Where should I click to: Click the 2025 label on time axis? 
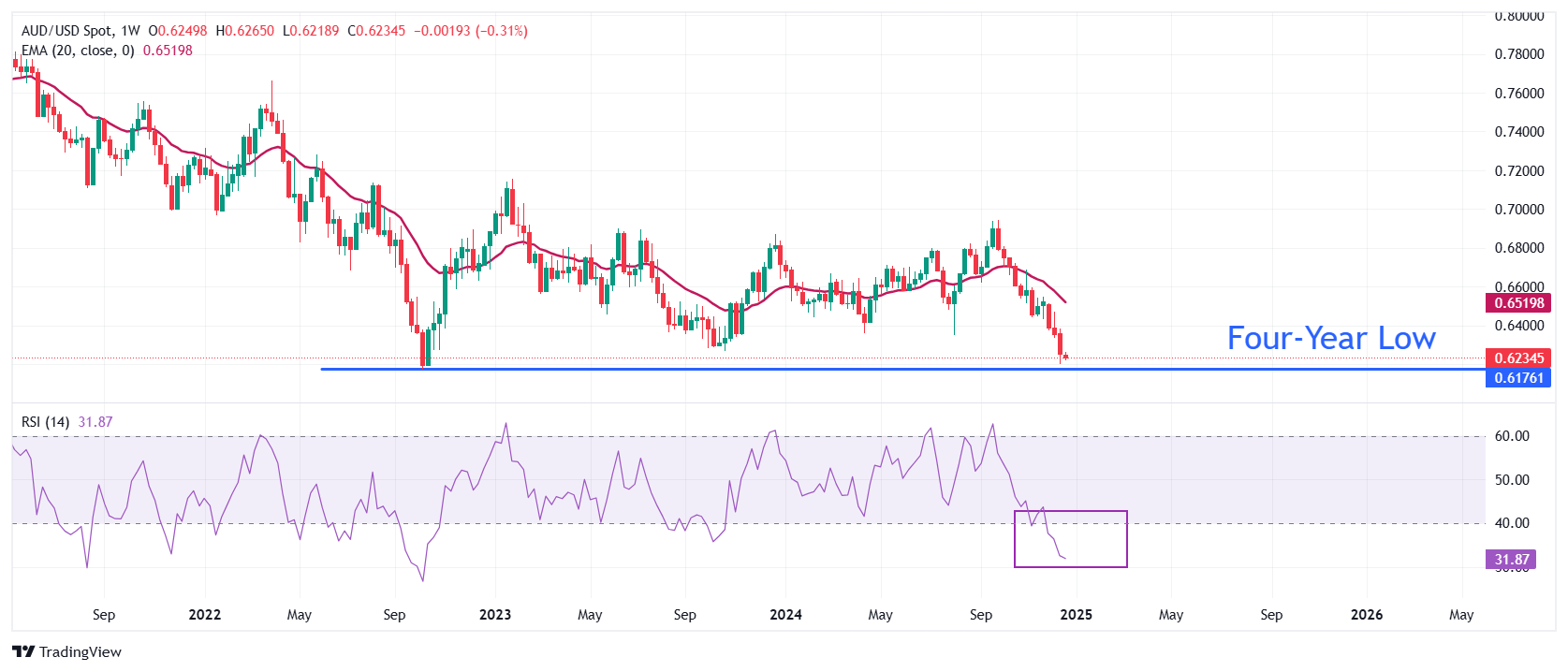pos(1076,614)
